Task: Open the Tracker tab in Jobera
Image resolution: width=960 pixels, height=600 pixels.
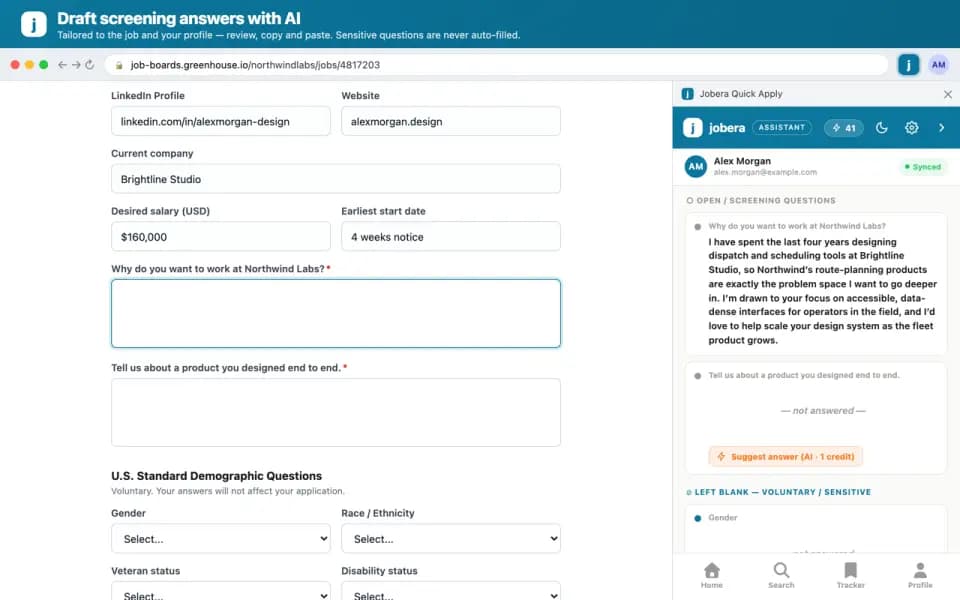Action: [x=850, y=575]
